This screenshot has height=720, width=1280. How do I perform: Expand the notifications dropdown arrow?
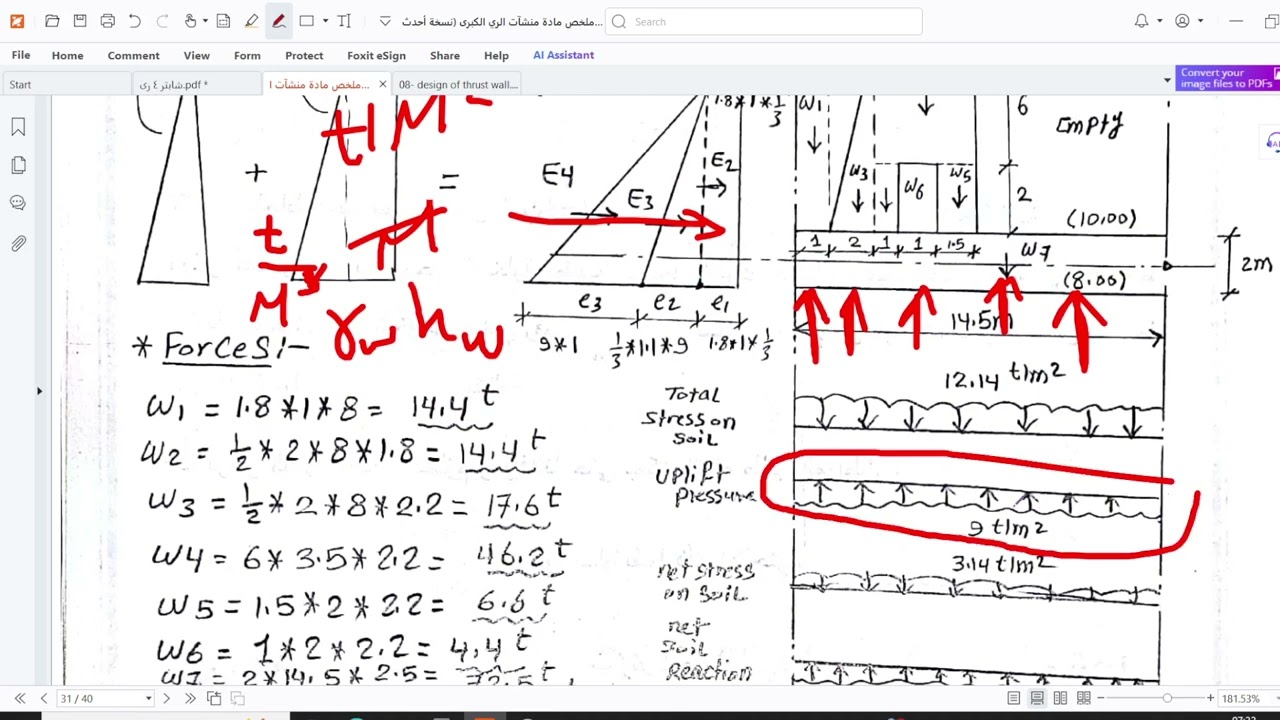click(x=1160, y=21)
